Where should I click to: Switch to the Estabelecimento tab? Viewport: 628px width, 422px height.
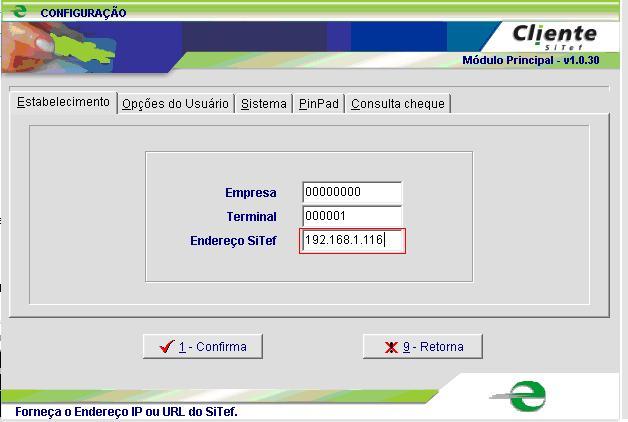coord(63,103)
